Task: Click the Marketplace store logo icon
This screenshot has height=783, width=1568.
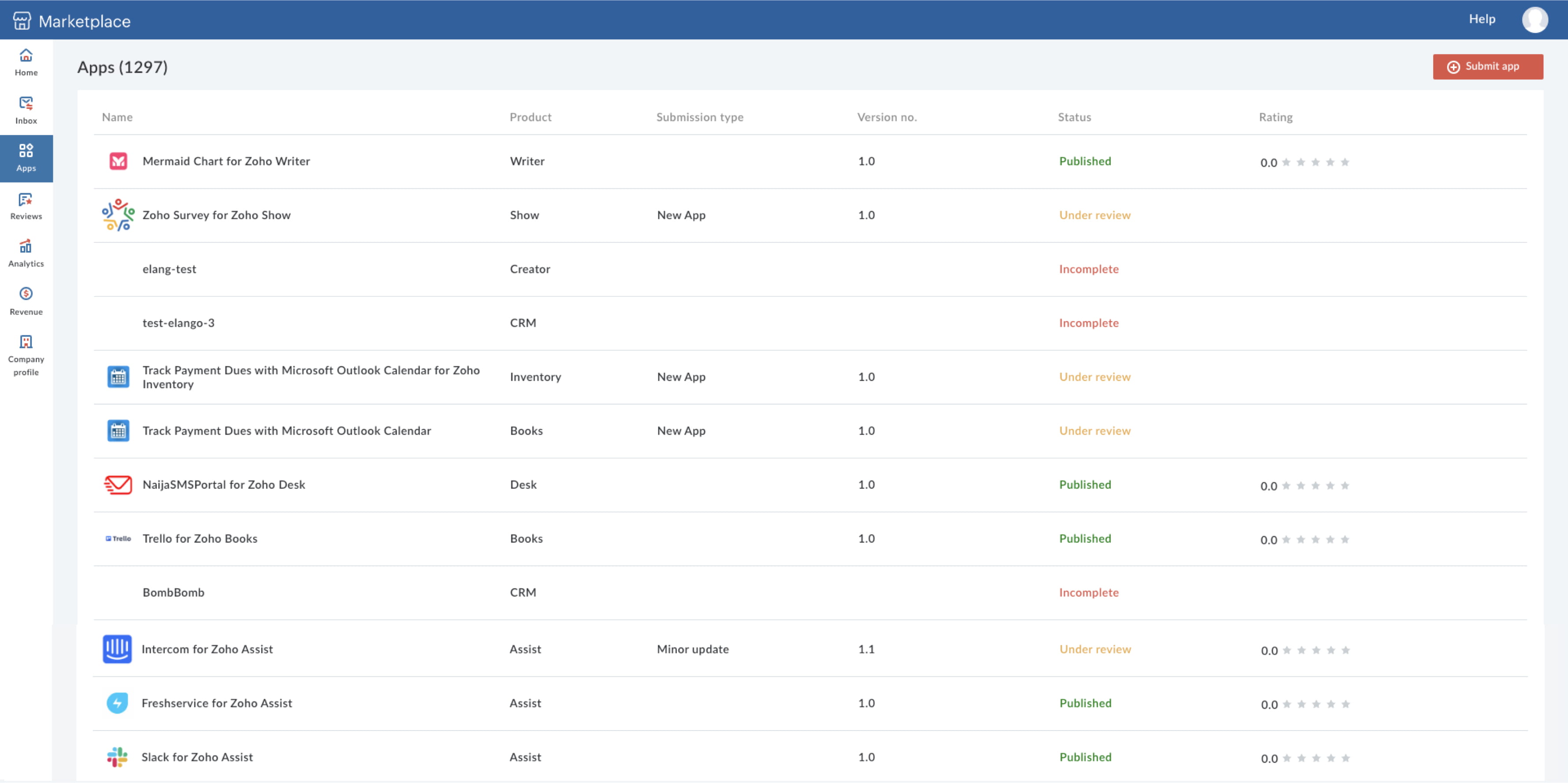Action: (22, 21)
